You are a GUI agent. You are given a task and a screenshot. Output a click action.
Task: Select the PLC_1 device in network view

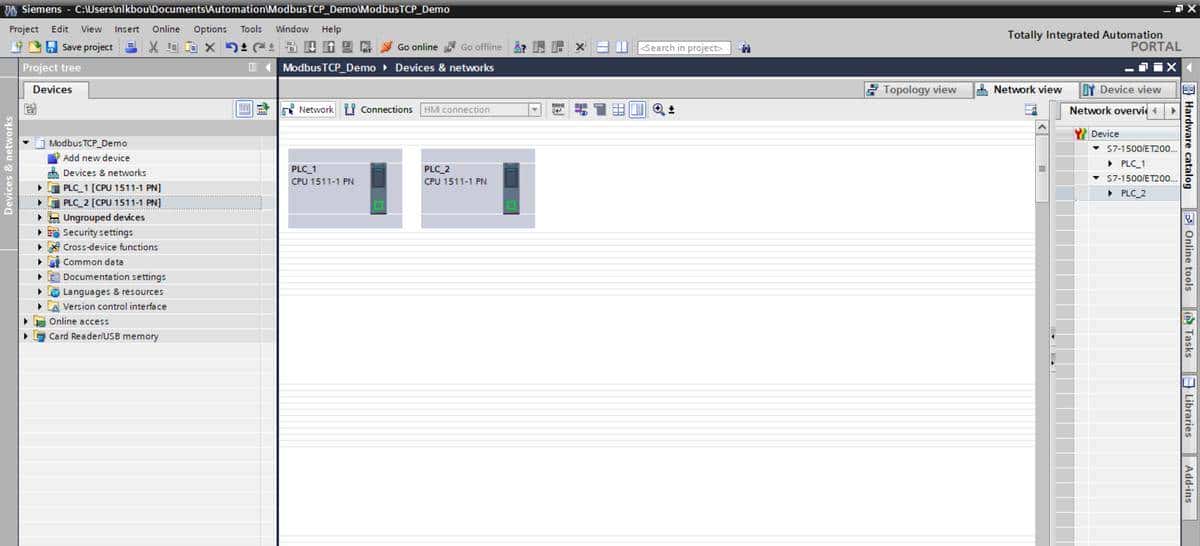point(345,188)
